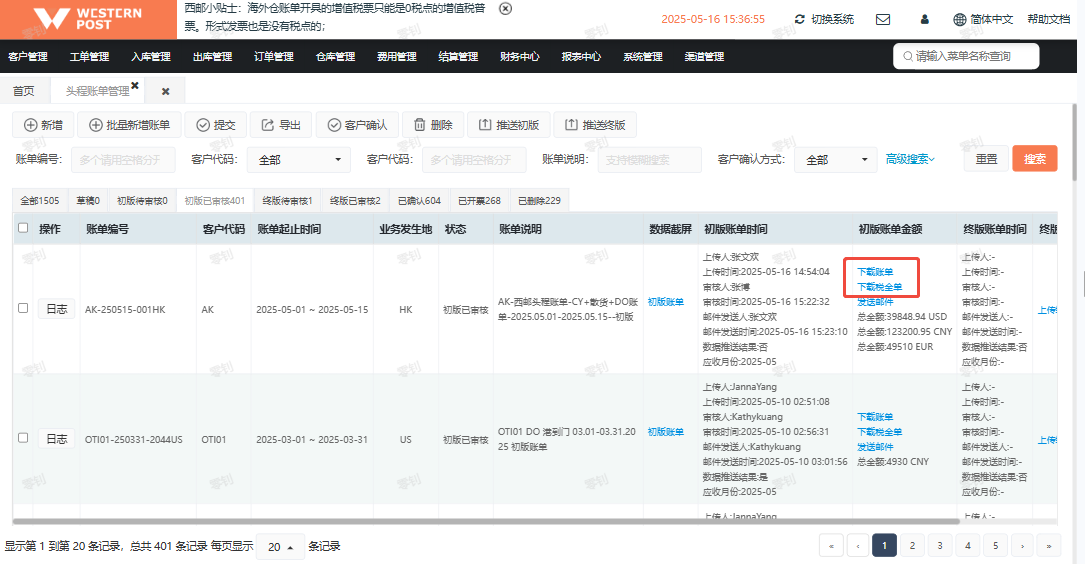Click the 提交 button
This screenshot has width=1085, height=564.
pos(216,125)
